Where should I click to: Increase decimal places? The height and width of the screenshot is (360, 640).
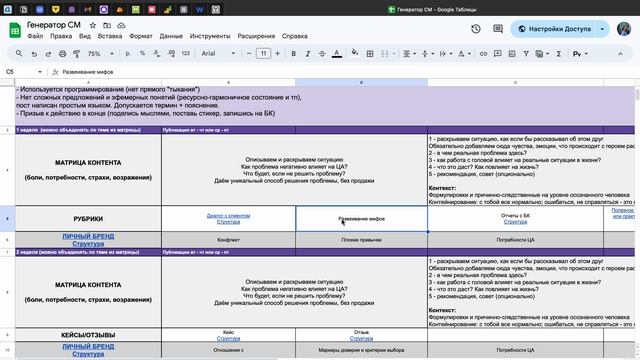point(171,53)
